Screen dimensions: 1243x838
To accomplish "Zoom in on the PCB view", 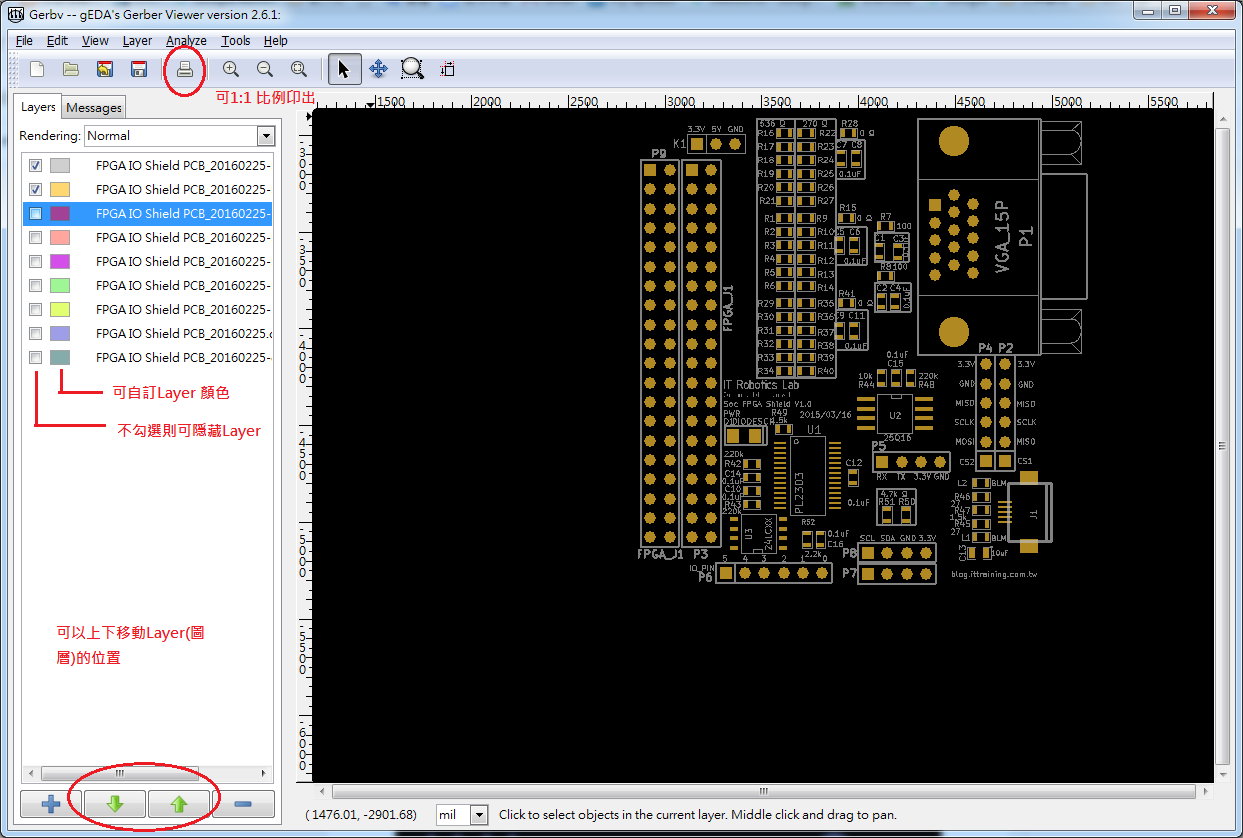I will 230,68.
